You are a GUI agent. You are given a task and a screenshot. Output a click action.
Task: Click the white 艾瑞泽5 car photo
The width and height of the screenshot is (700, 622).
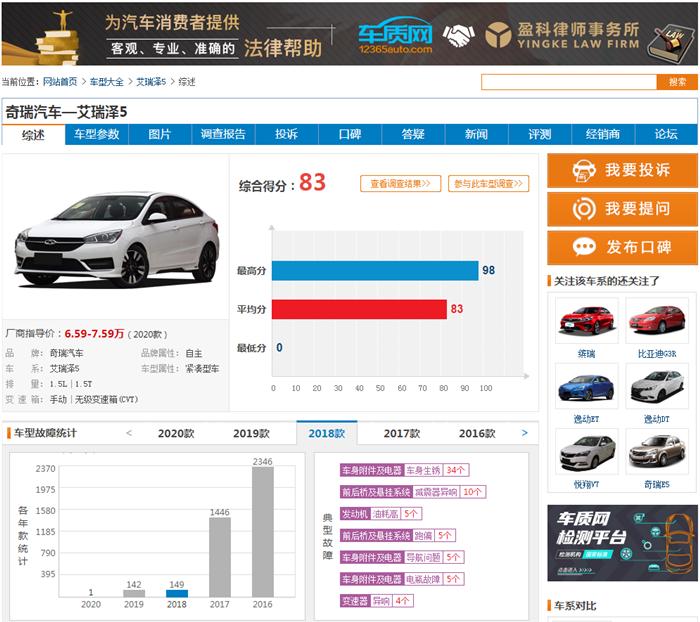(x=117, y=239)
